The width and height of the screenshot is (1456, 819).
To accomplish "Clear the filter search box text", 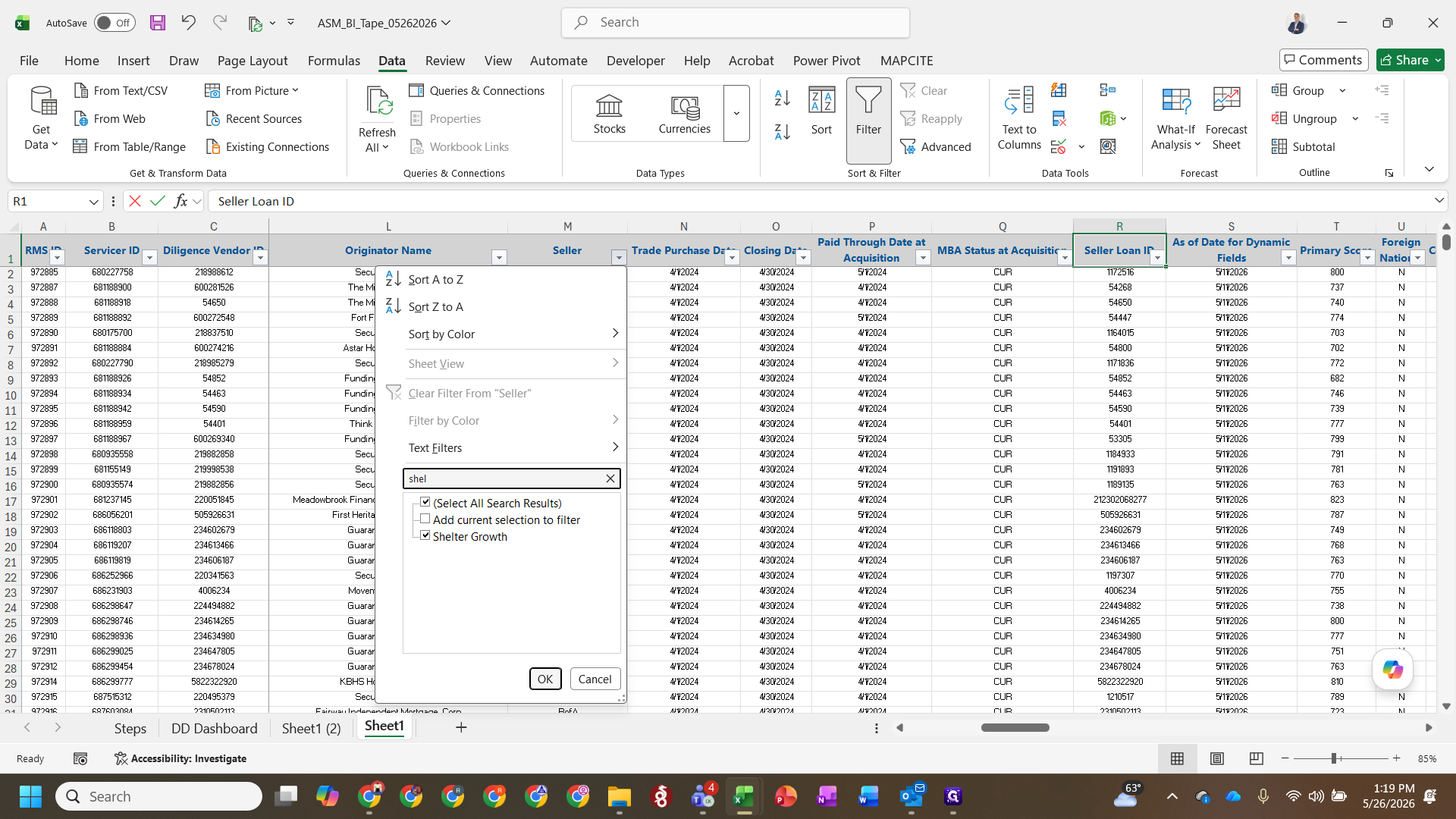I will (610, 479).
